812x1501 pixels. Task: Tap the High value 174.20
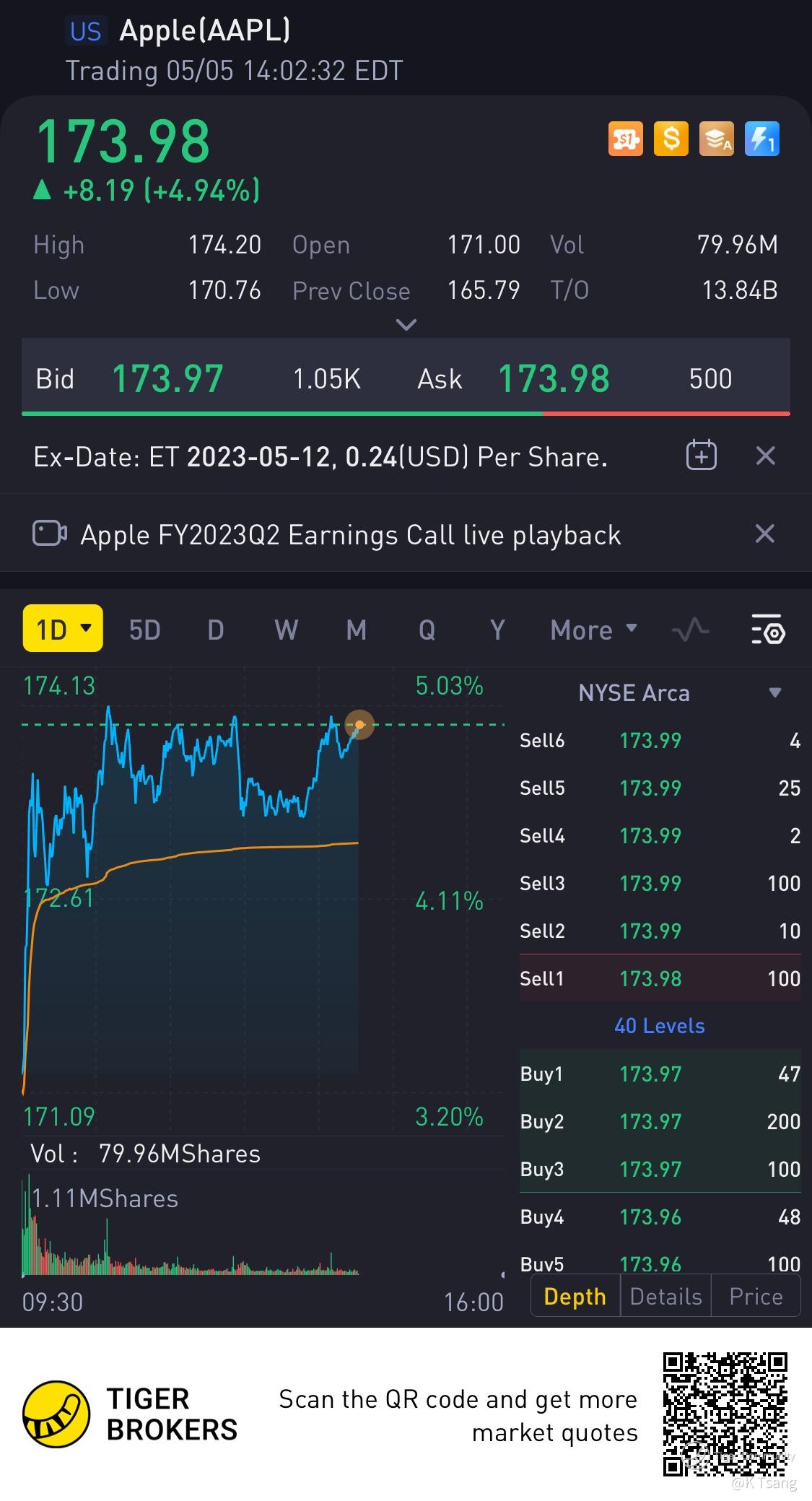click(224, 245)
